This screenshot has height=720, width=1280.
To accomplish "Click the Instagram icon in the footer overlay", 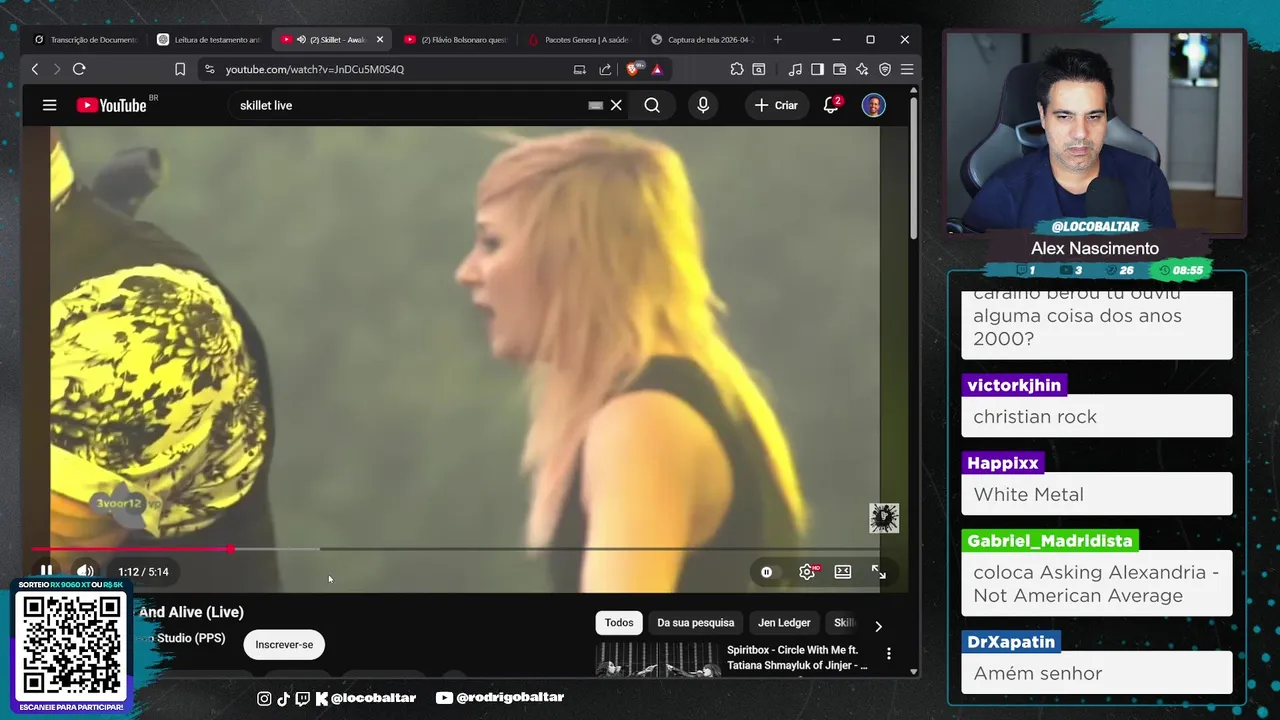I will (x=264, y=698).
